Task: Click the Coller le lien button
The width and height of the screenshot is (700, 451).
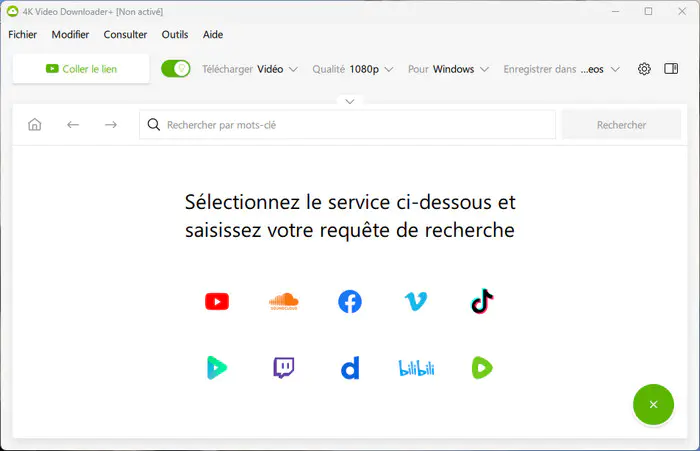Action: 81,69
